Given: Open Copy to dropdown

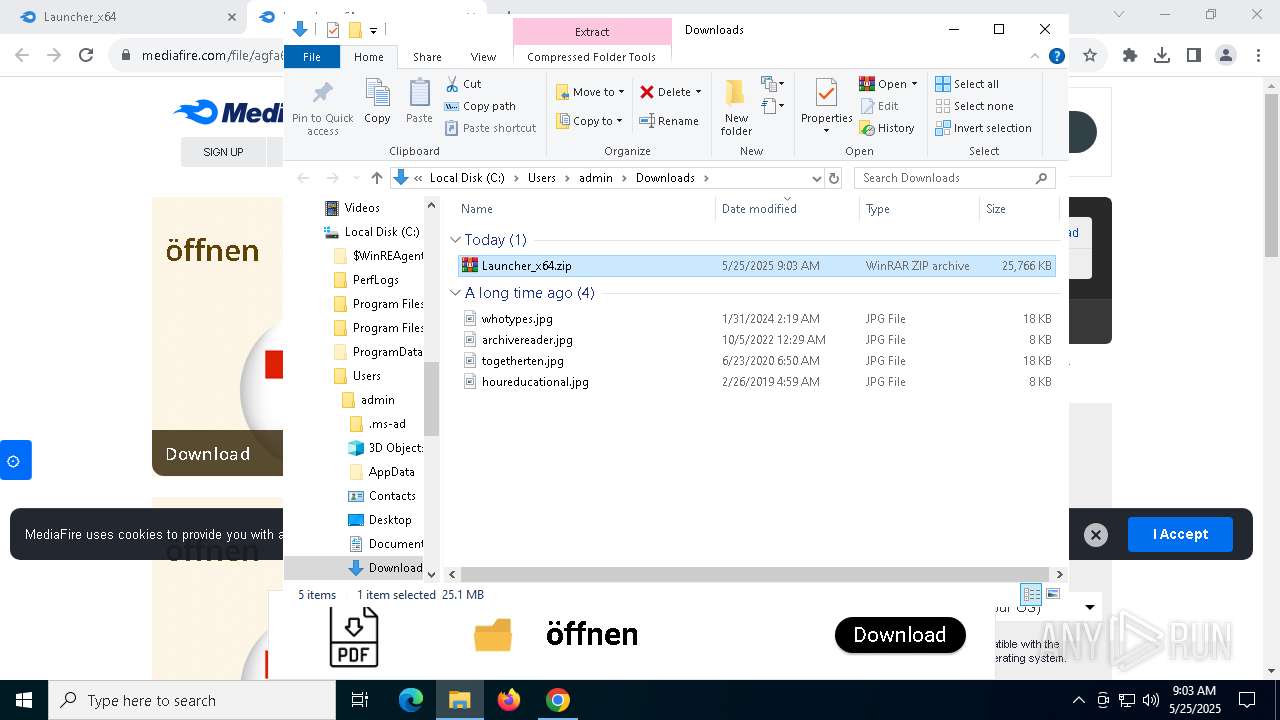Looking at the screenshot, I should tap(590, 121).
